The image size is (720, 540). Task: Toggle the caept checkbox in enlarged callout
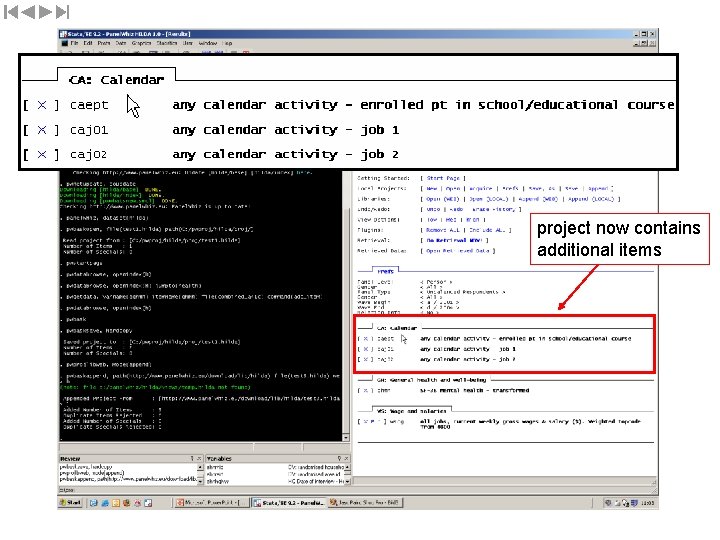(41, 105)
